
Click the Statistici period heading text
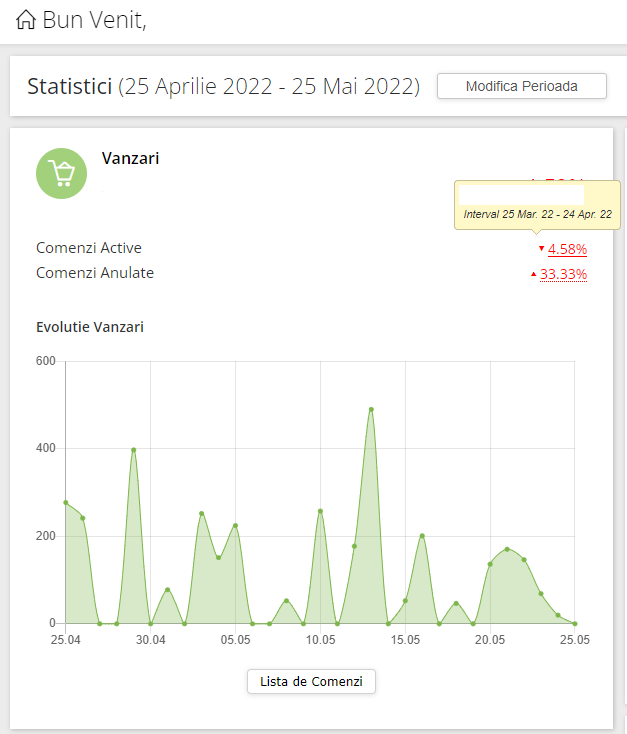point(222,86)
